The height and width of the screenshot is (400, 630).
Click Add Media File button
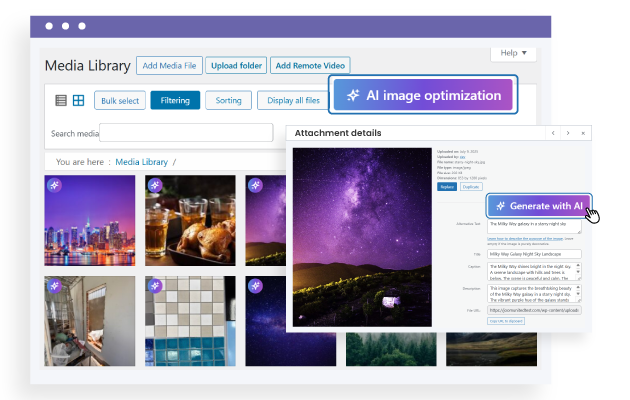click(x=169, y=65)
